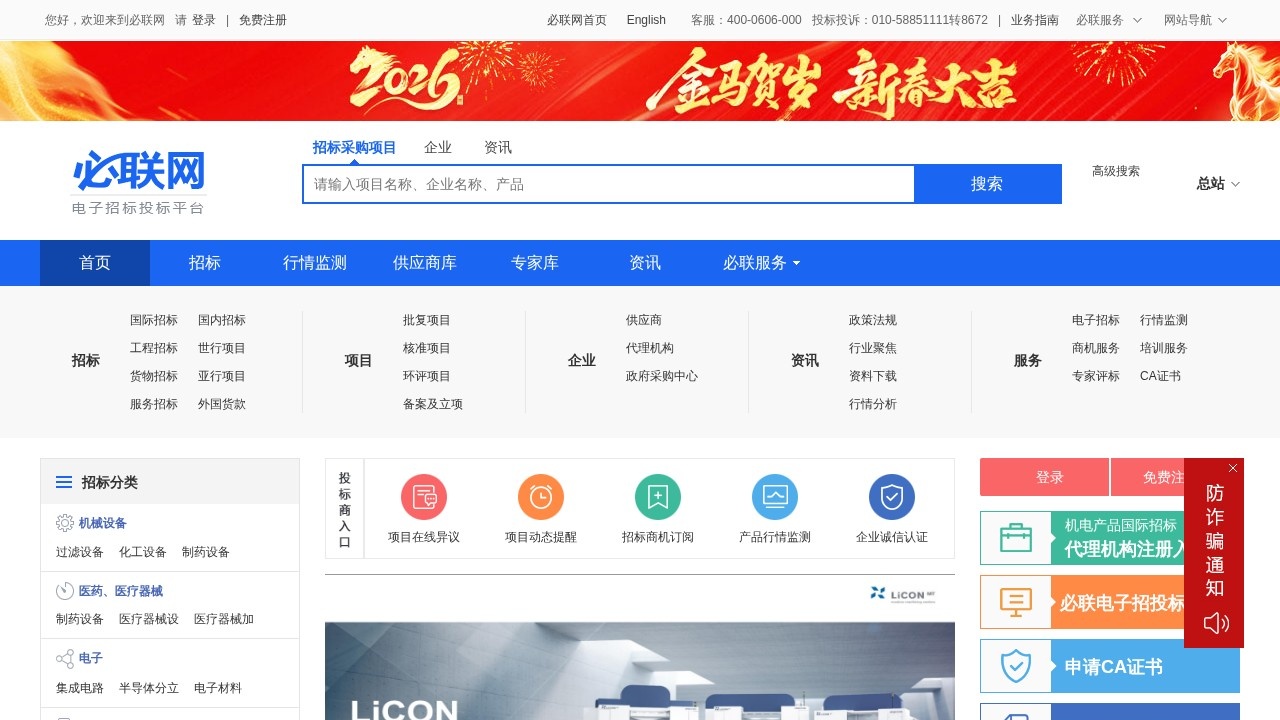Open the 总站 dropdown
The image size is (1280, 720).
[1217, 183]
